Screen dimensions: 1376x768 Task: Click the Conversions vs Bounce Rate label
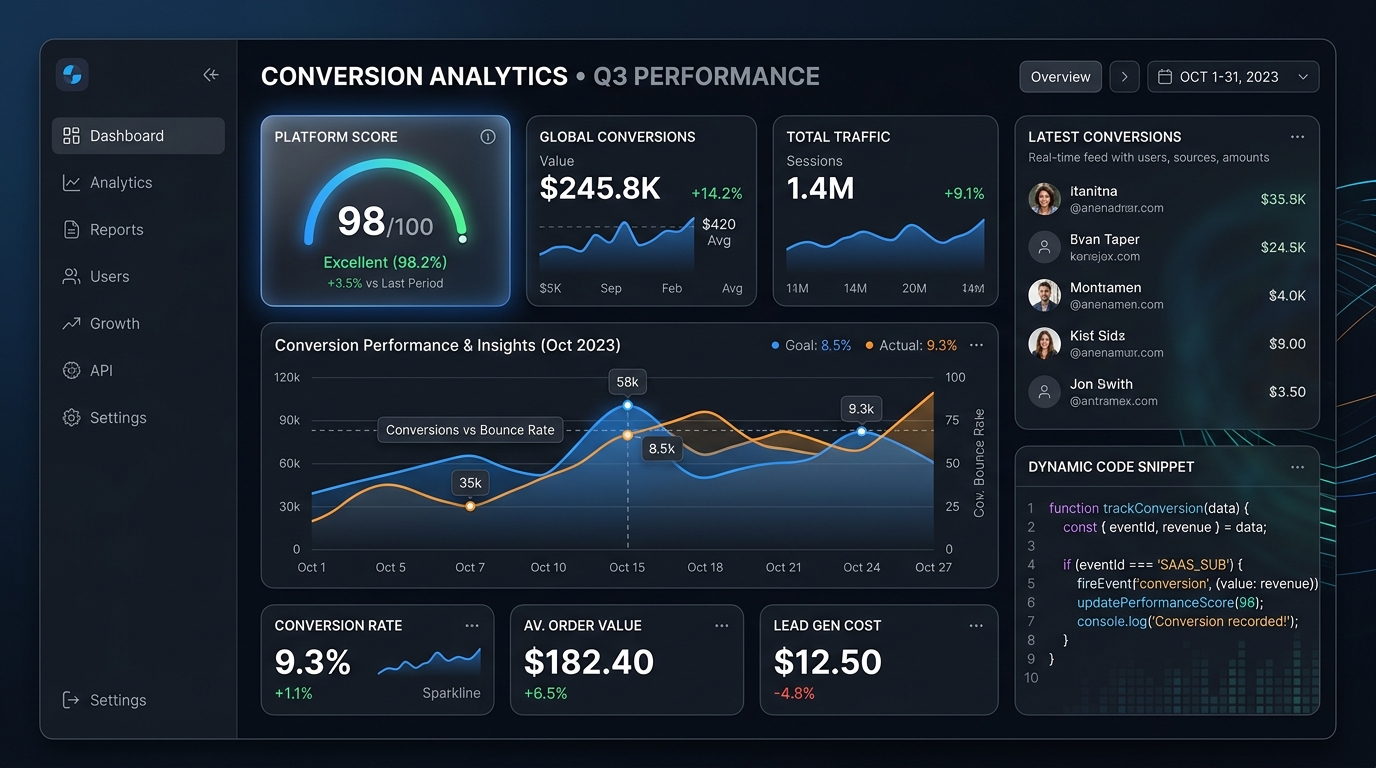point(470,430)
